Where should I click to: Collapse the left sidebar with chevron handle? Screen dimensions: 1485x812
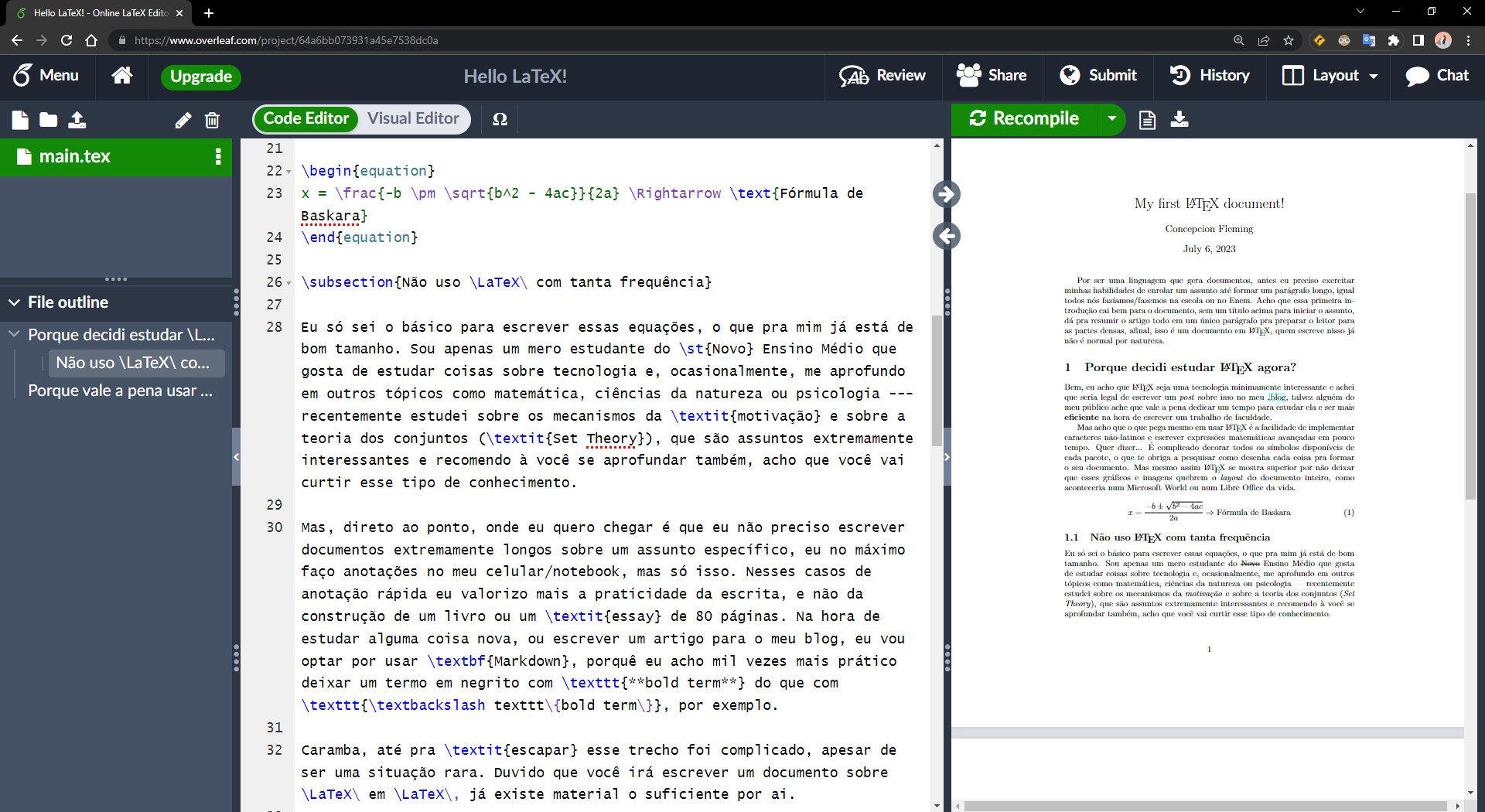[x=236, y=457]
